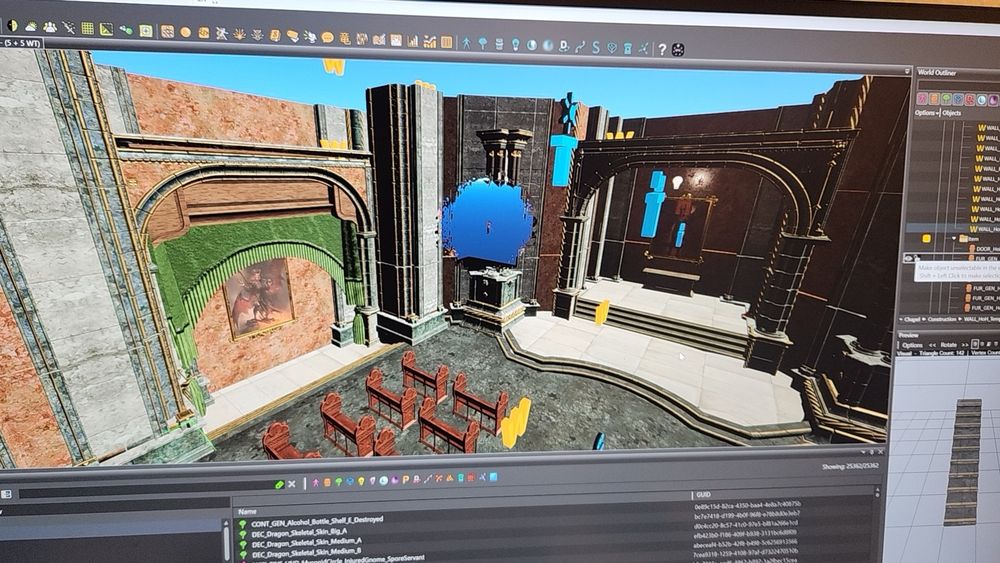Click the sun-and-cloud atmosphere toolbar icon
This screenshot has height=563, width=1000.
click(30, 27)
